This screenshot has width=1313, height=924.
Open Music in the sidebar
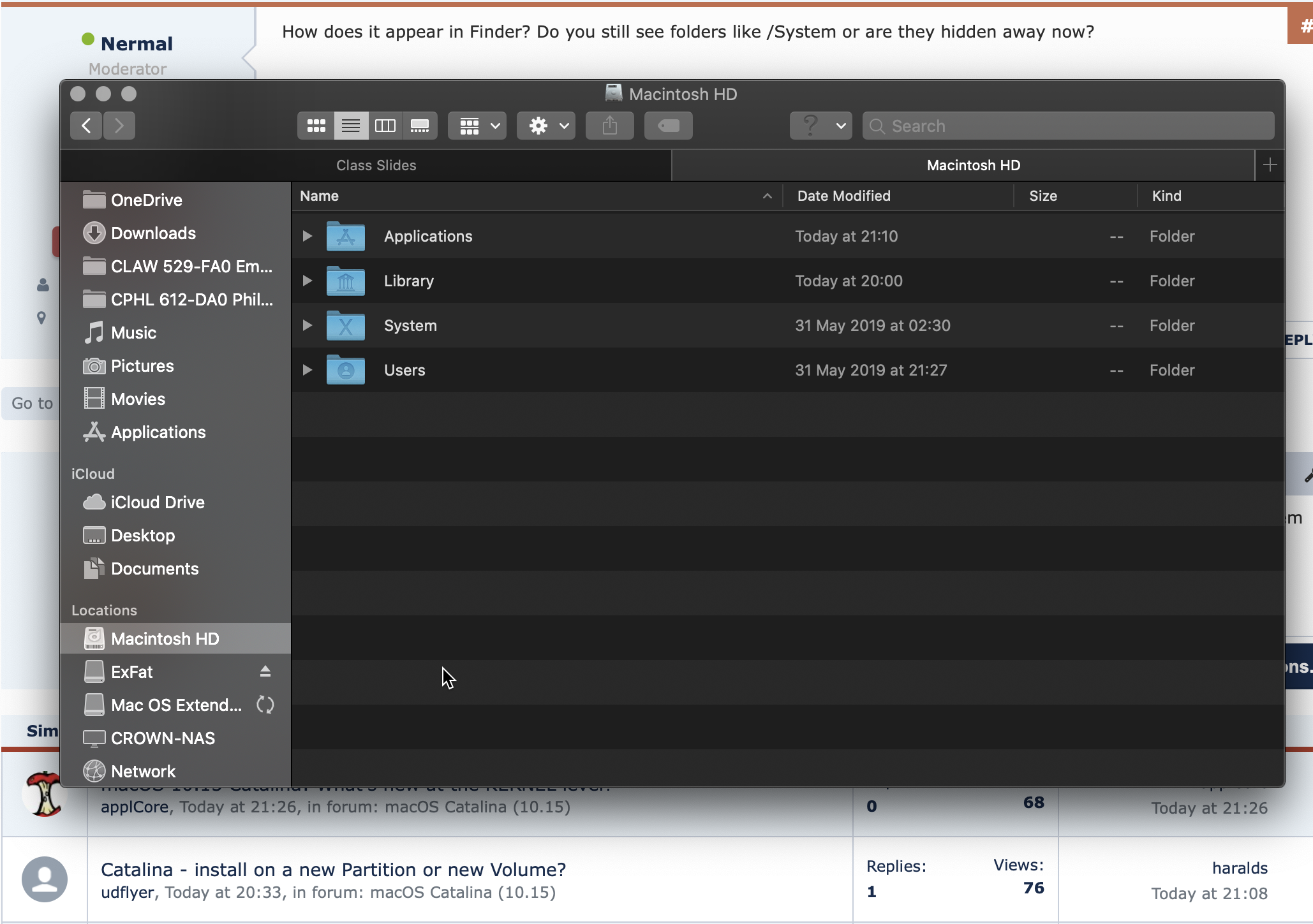[175, 333]
